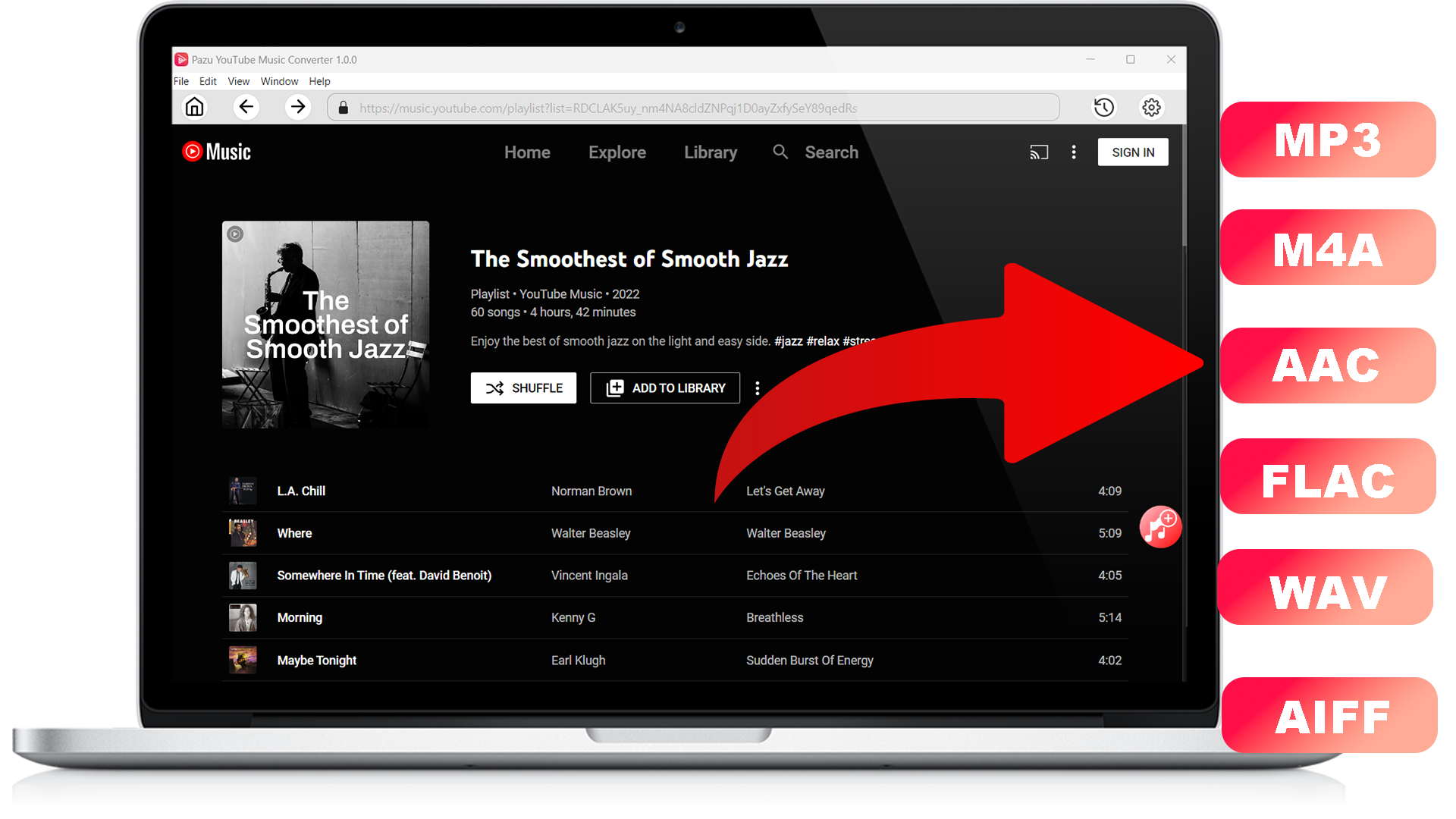Image resolution: width=1456 pixels, height=819 pixels.
Task: Click the search magnifier icon
Action: (780, 152)
